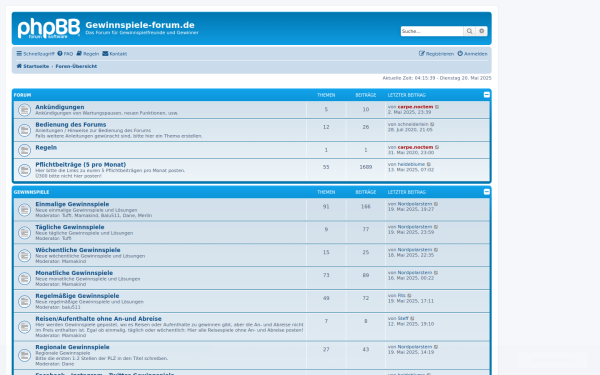Click the Regelmäßige Gewinnspiele status icon
600x375 pixels.
pyautogui.click(x=24, y=302)
